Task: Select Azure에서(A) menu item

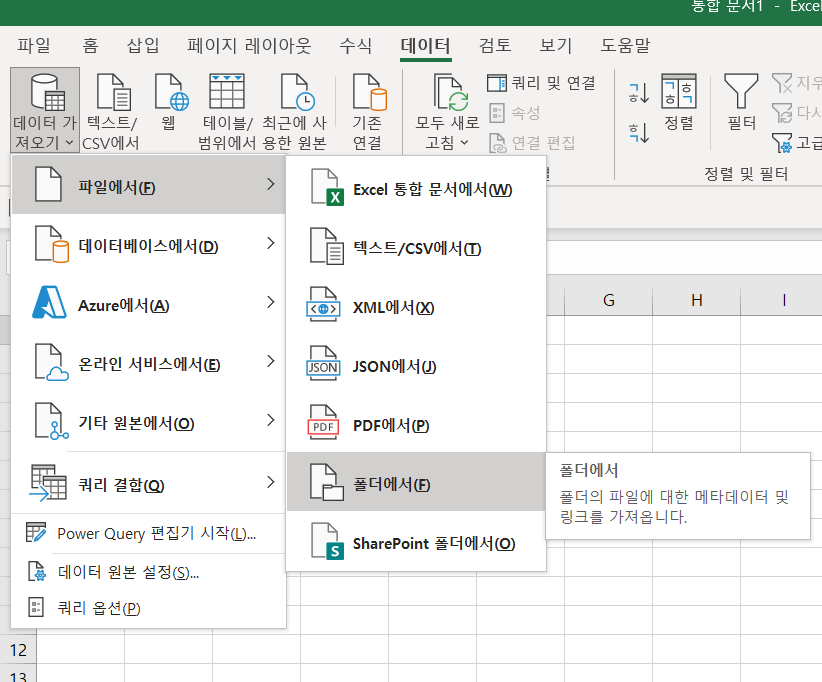Action: [148, 303]
